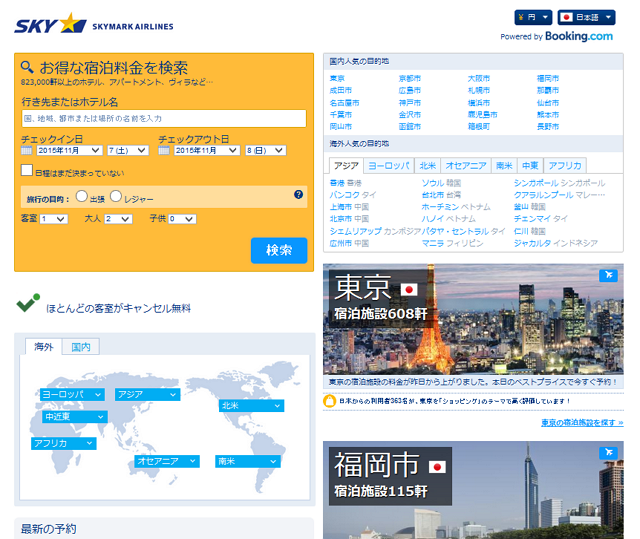Open the check-in month dropdown

click(69, 150)
